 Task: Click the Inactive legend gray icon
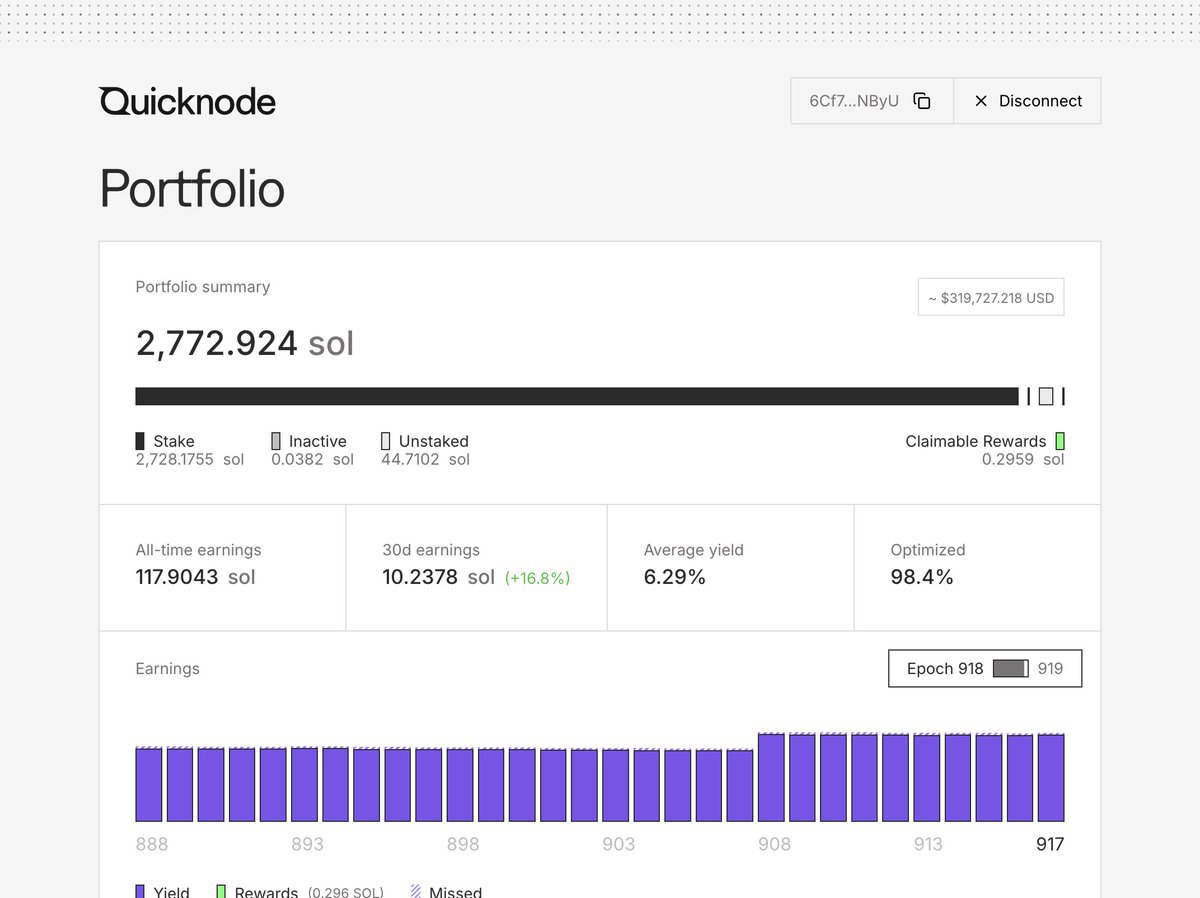click(x=276, y=441)
